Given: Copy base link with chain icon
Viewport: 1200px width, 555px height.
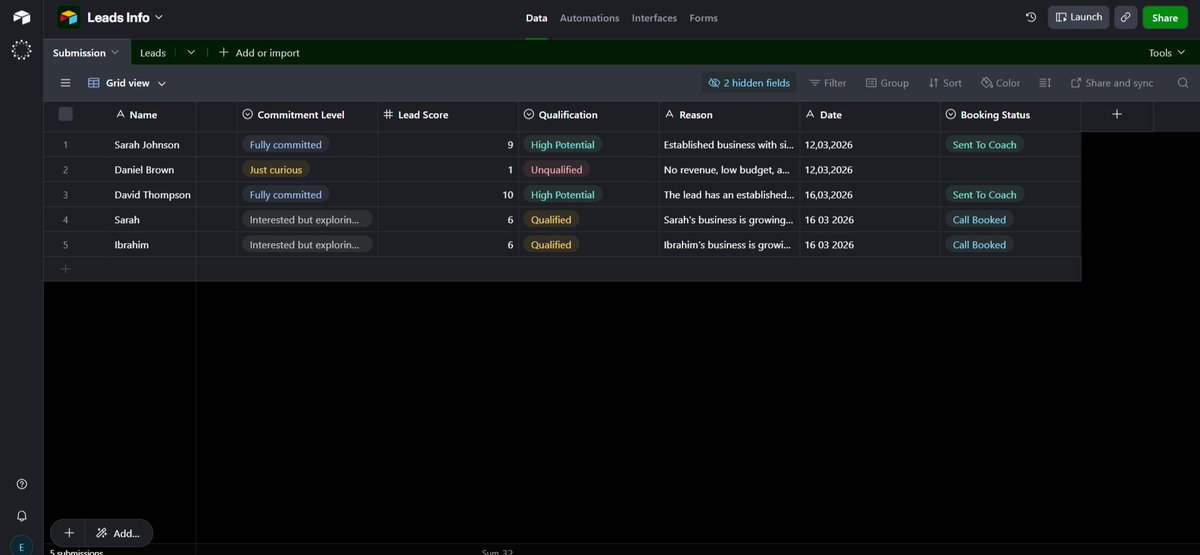Looking at the screenshot, I should click(1125, 17).
